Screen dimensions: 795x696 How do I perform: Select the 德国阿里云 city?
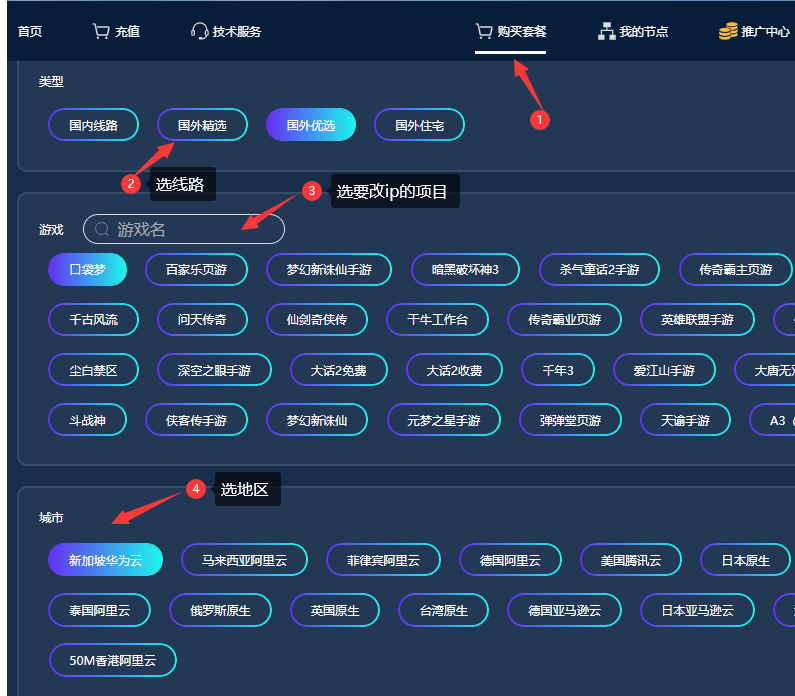(x=510, y=560)
